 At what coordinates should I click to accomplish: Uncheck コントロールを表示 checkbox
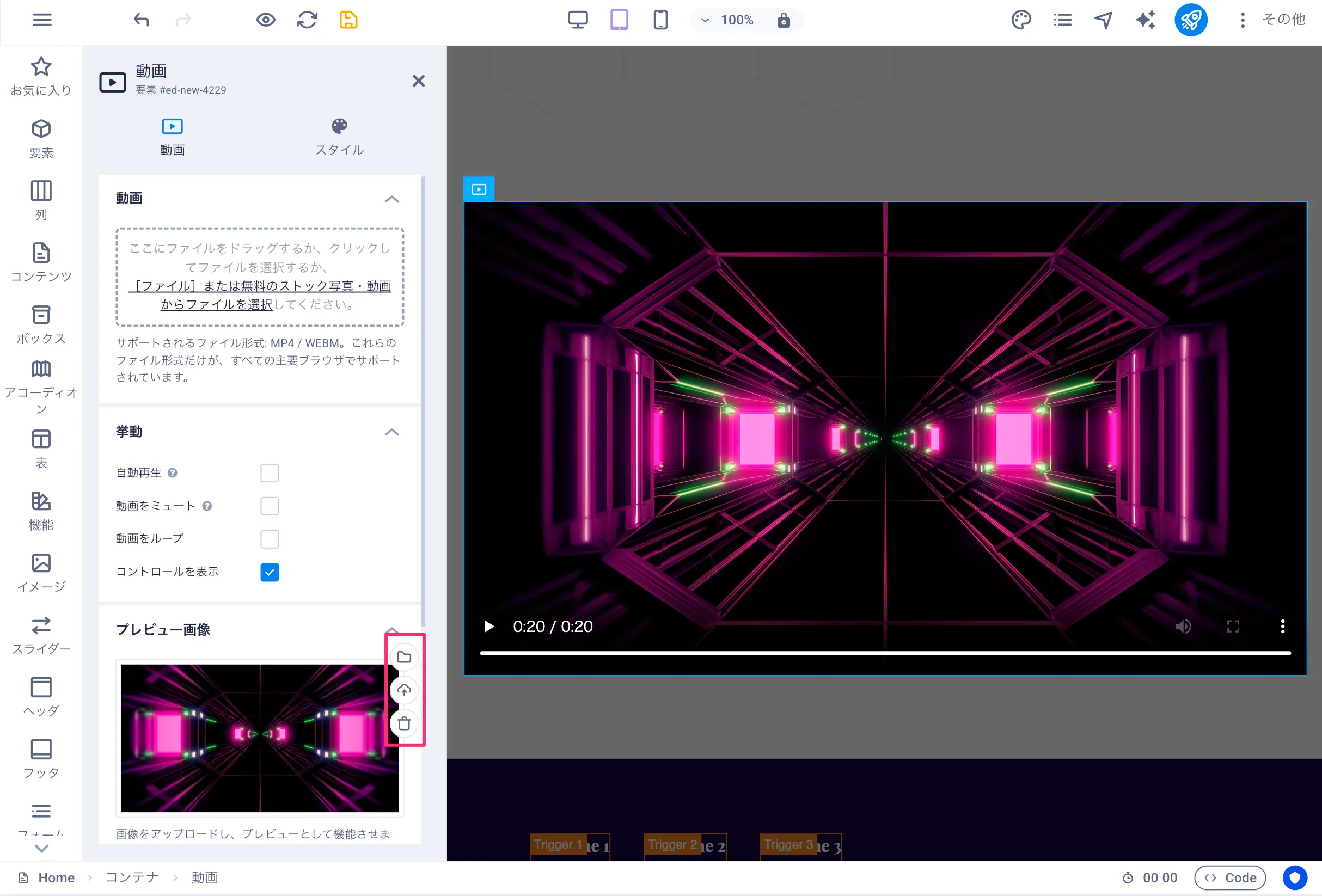pos(270,572)
